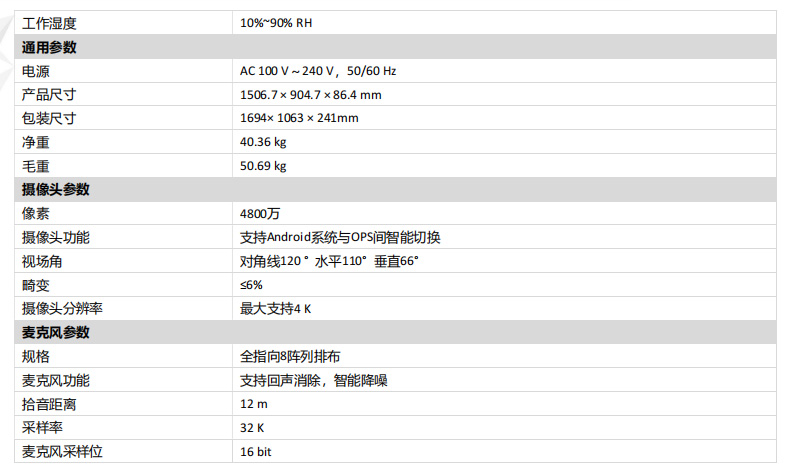This screenshot has width=790, height=475.
Task: Click the ≤6% distortion value
Action: click(x=251, y=285)
